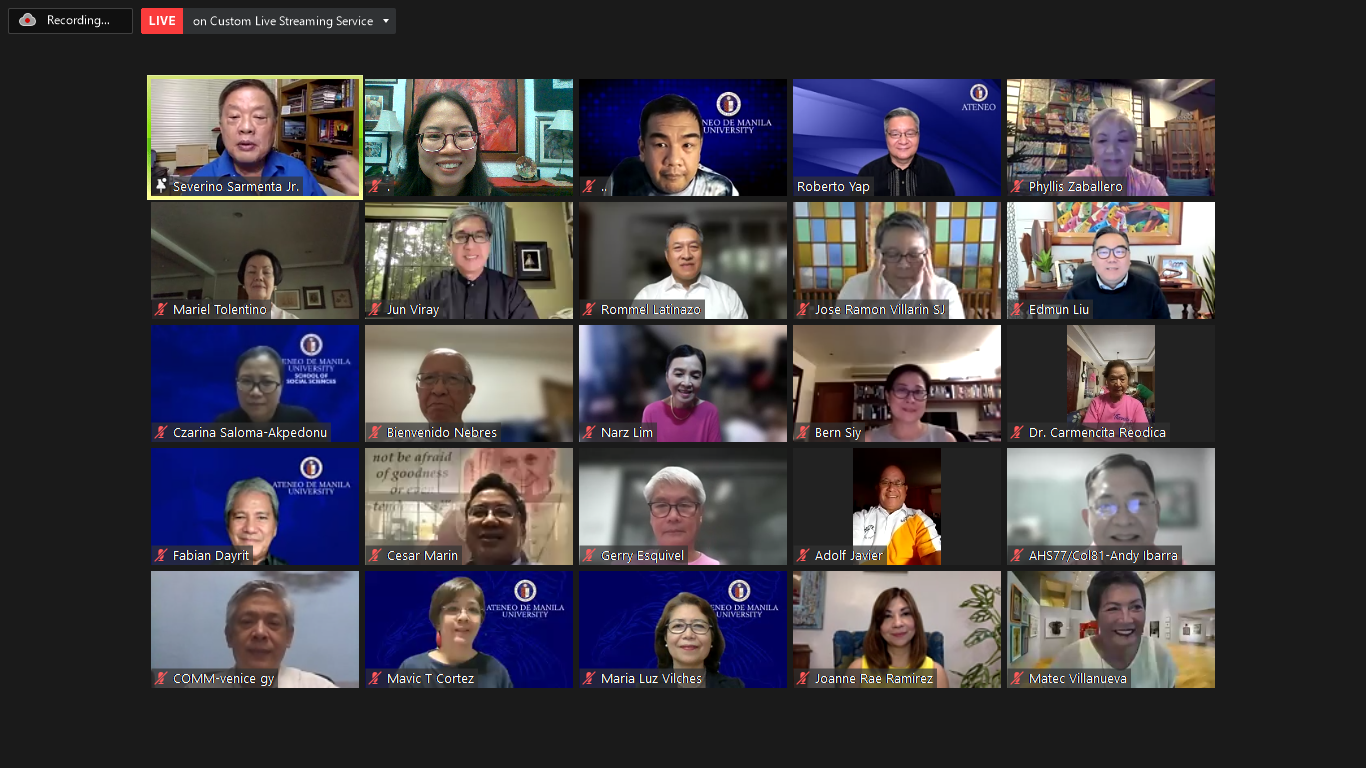Click muted mic icon beside Mavic T Cortez
The image size is (1366, 768).
click(375, 678)
